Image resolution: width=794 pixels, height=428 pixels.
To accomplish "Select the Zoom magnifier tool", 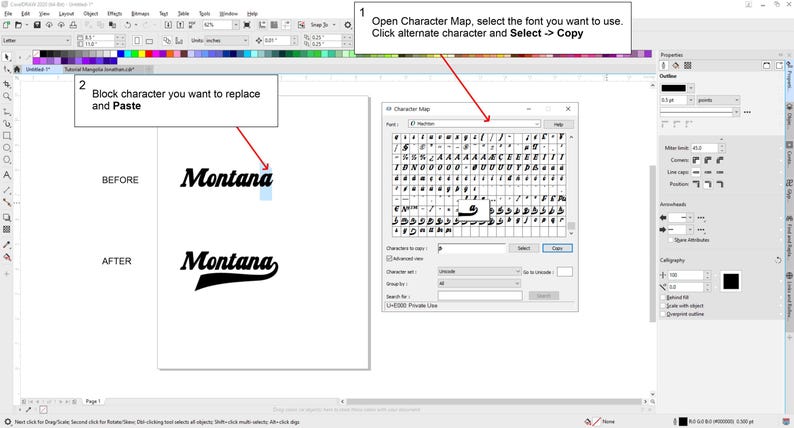I will [7, 96].
